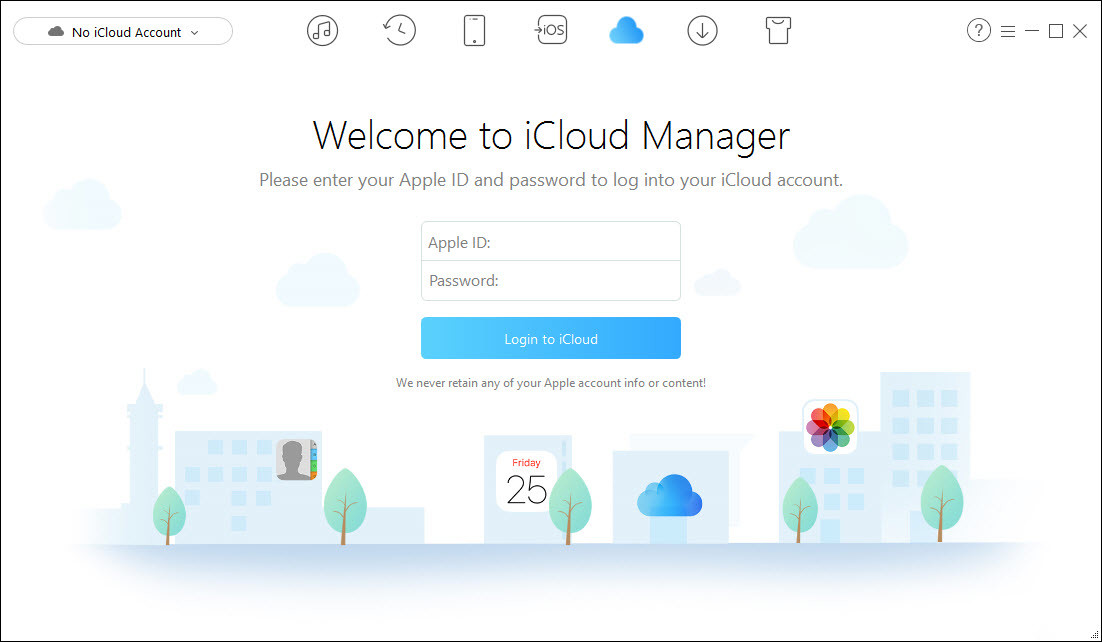Open the hamburger menu icon

coord(1008,31)
